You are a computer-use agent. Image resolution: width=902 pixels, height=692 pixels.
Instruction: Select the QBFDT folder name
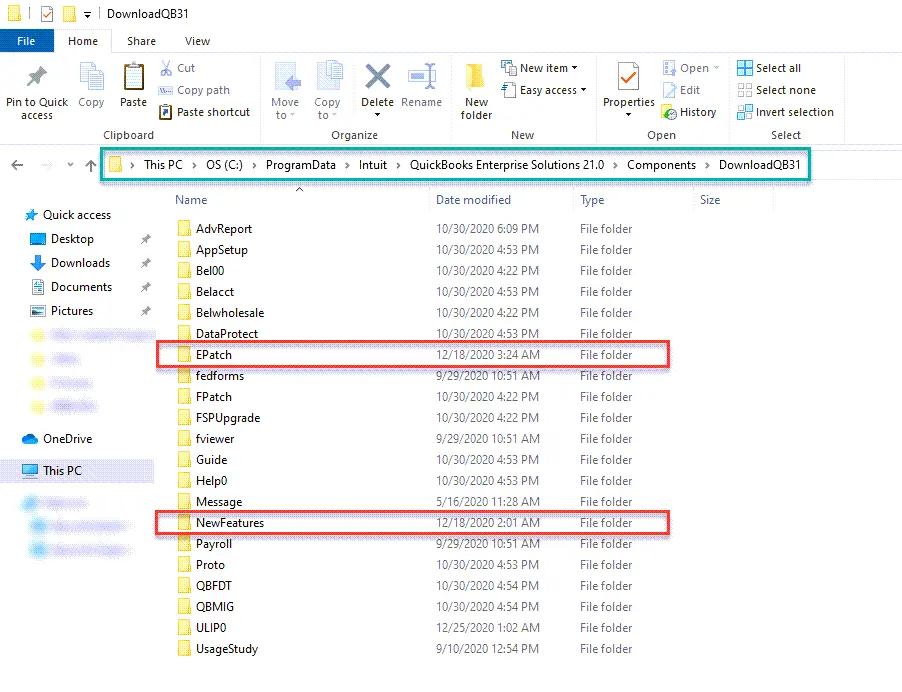[213, 586]
